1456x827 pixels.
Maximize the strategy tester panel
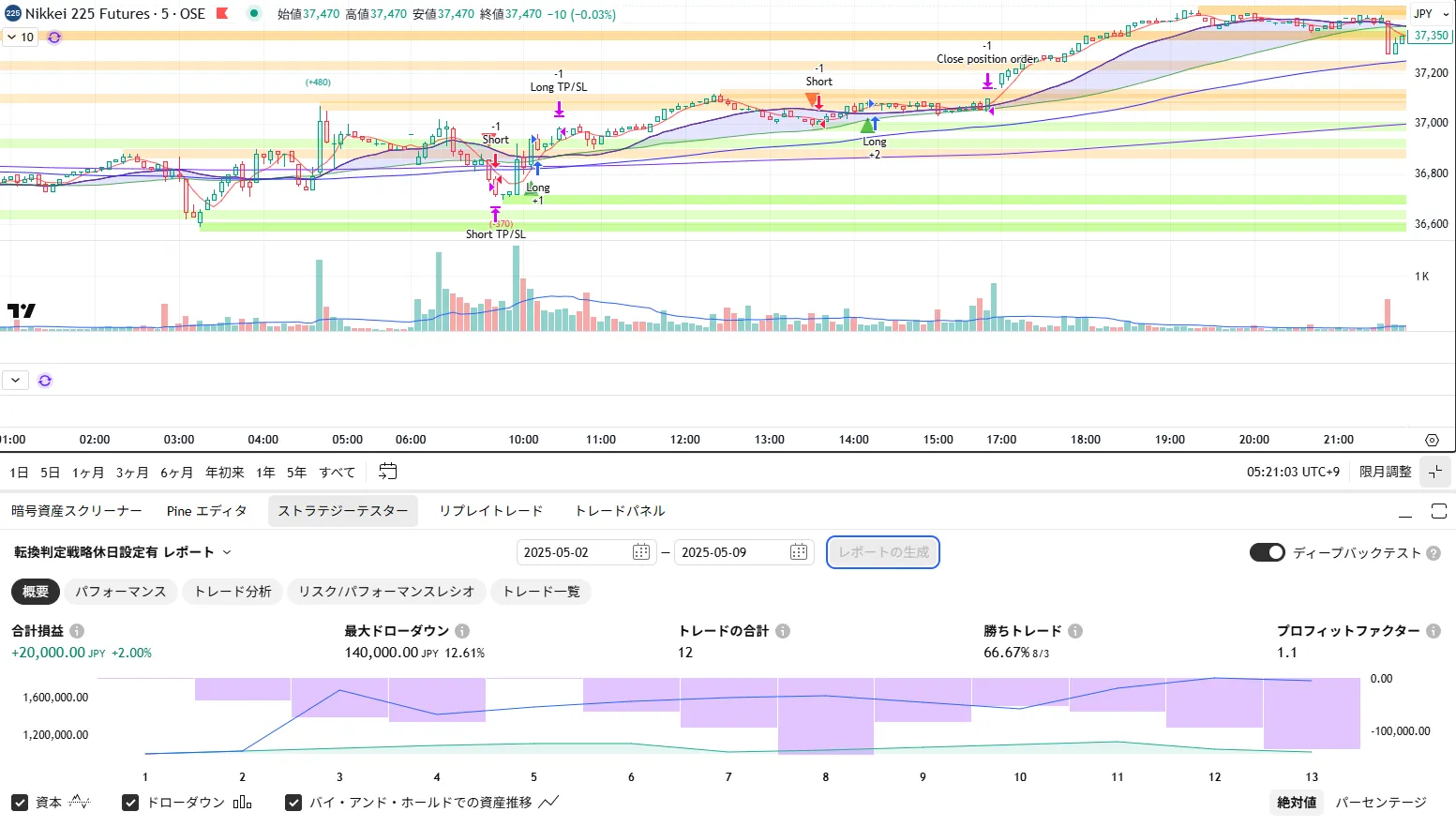pyautogui.click(x=1439, y=511)
